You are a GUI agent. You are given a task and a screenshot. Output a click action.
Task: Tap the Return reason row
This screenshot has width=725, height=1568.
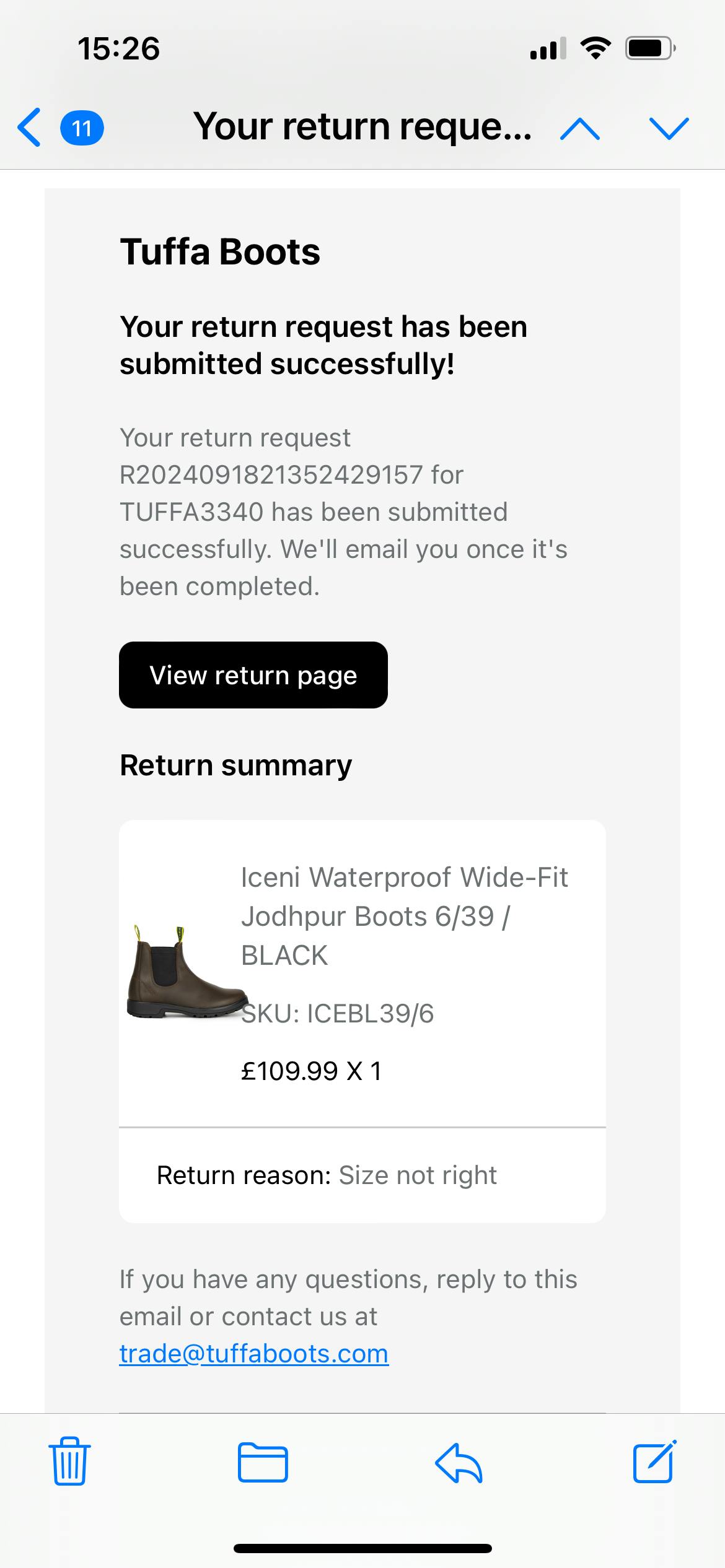(x=327, y=1175)
